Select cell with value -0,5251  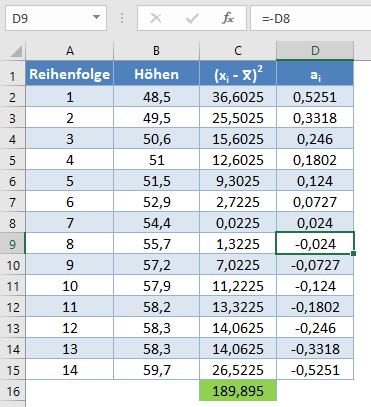[315, 370]
